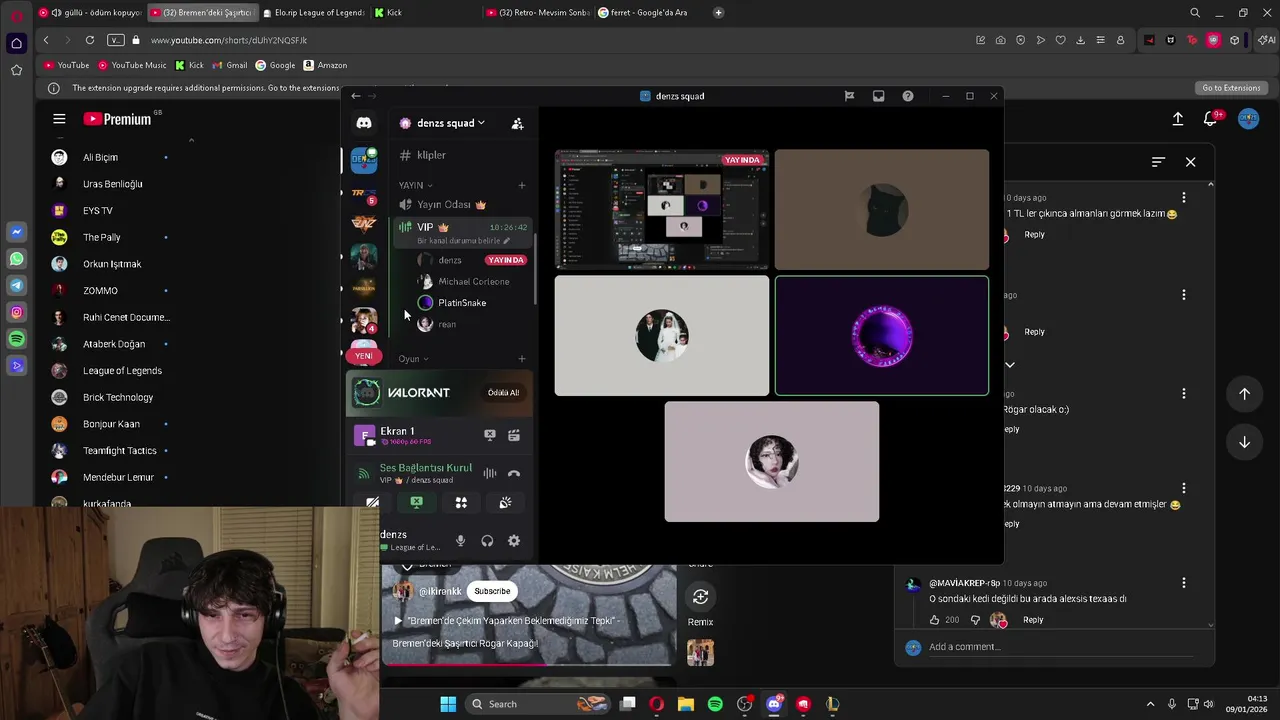
Task: Open noise suppression waveform icon
Action: [490, 474]
